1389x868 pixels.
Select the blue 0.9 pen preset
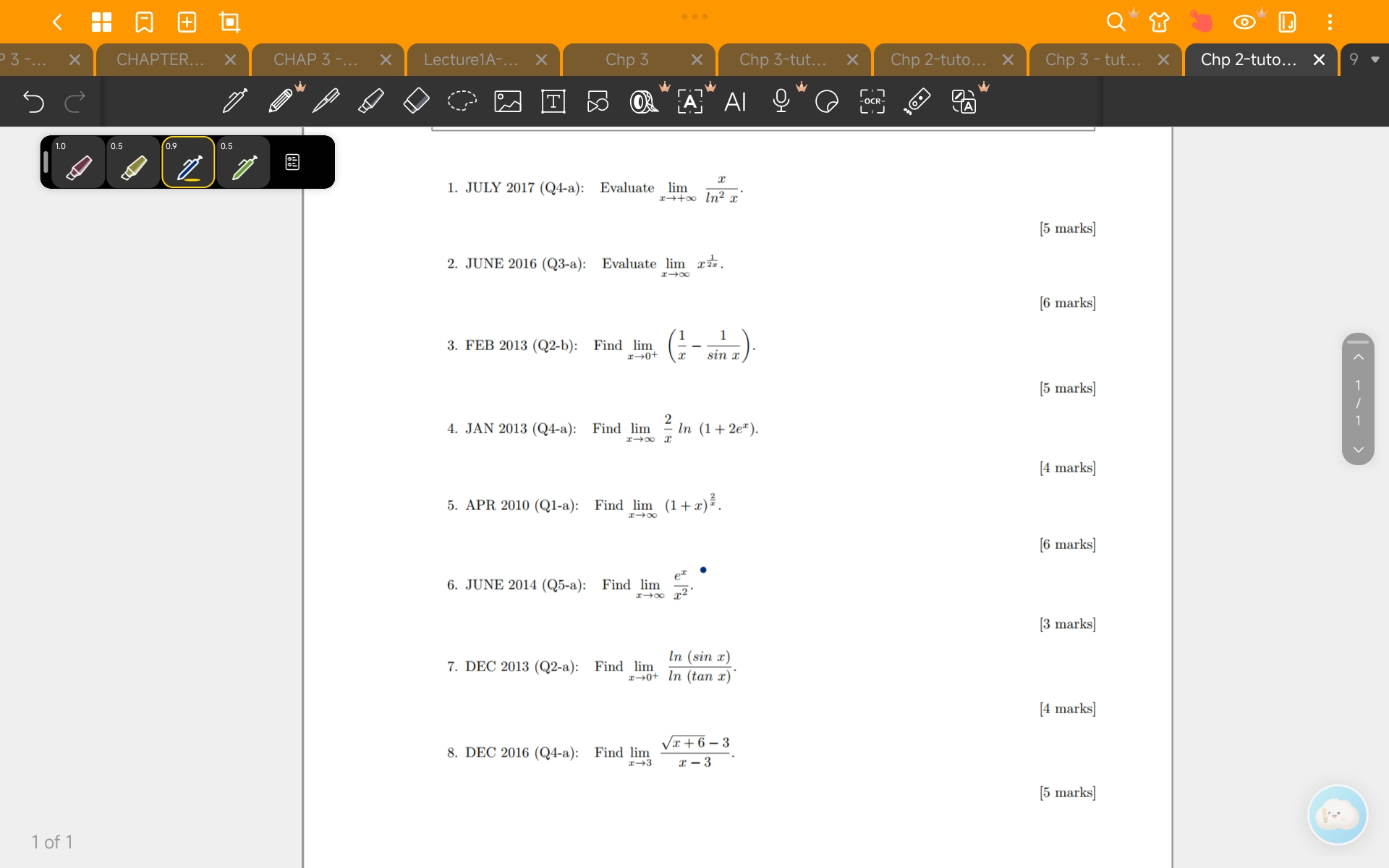pyautogui.click(x=188, y=163)
